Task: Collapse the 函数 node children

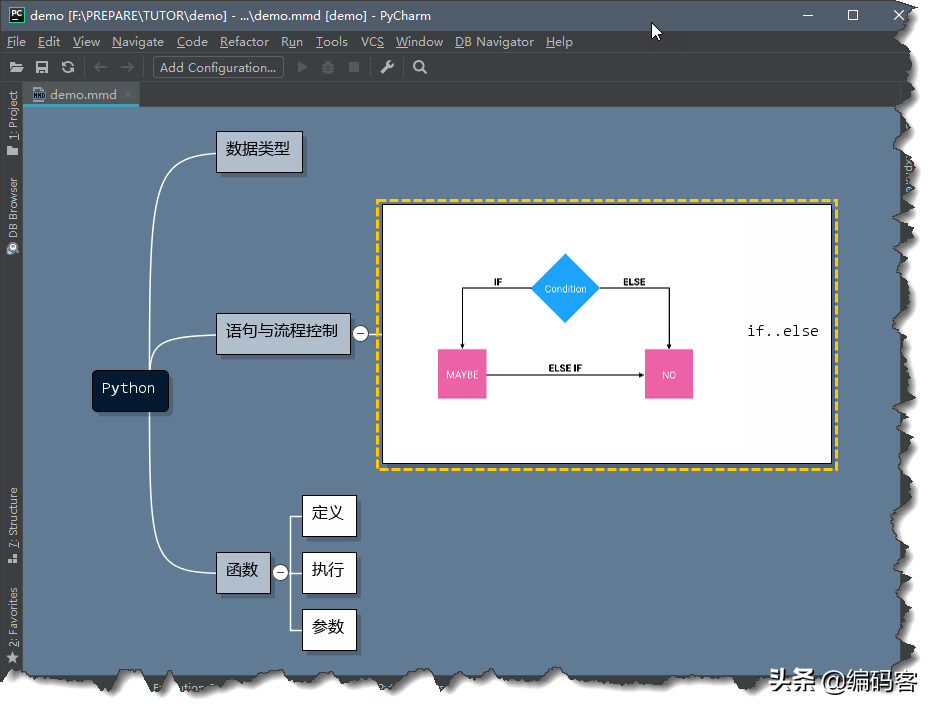Action: coord(281,572)
